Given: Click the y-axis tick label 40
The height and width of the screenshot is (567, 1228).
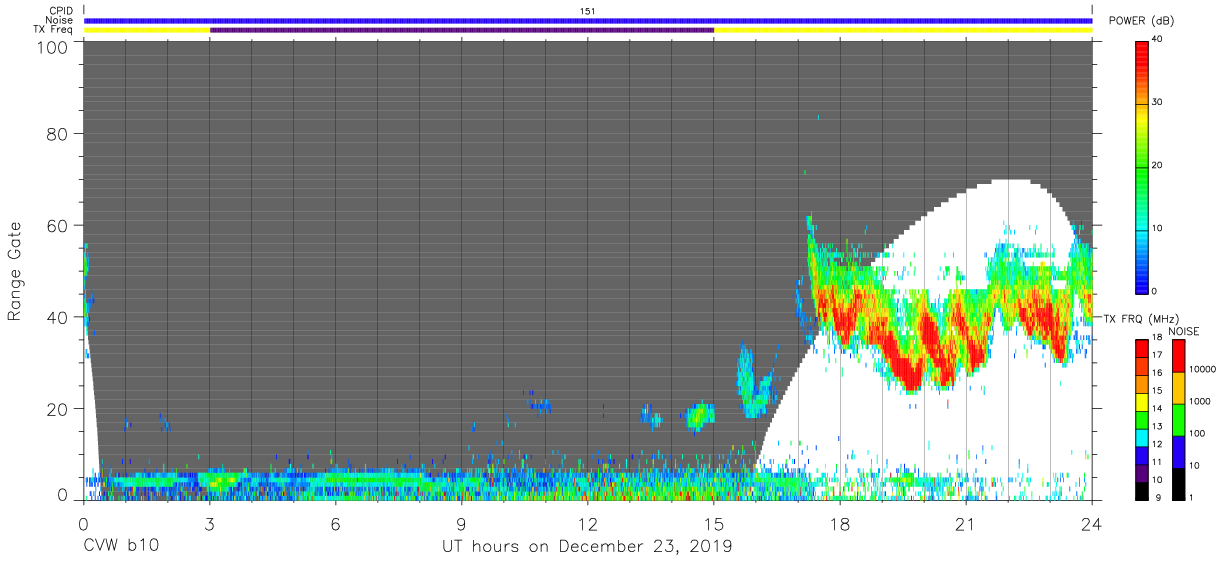Looking at the screenshot, I should (x=57, y=317).
